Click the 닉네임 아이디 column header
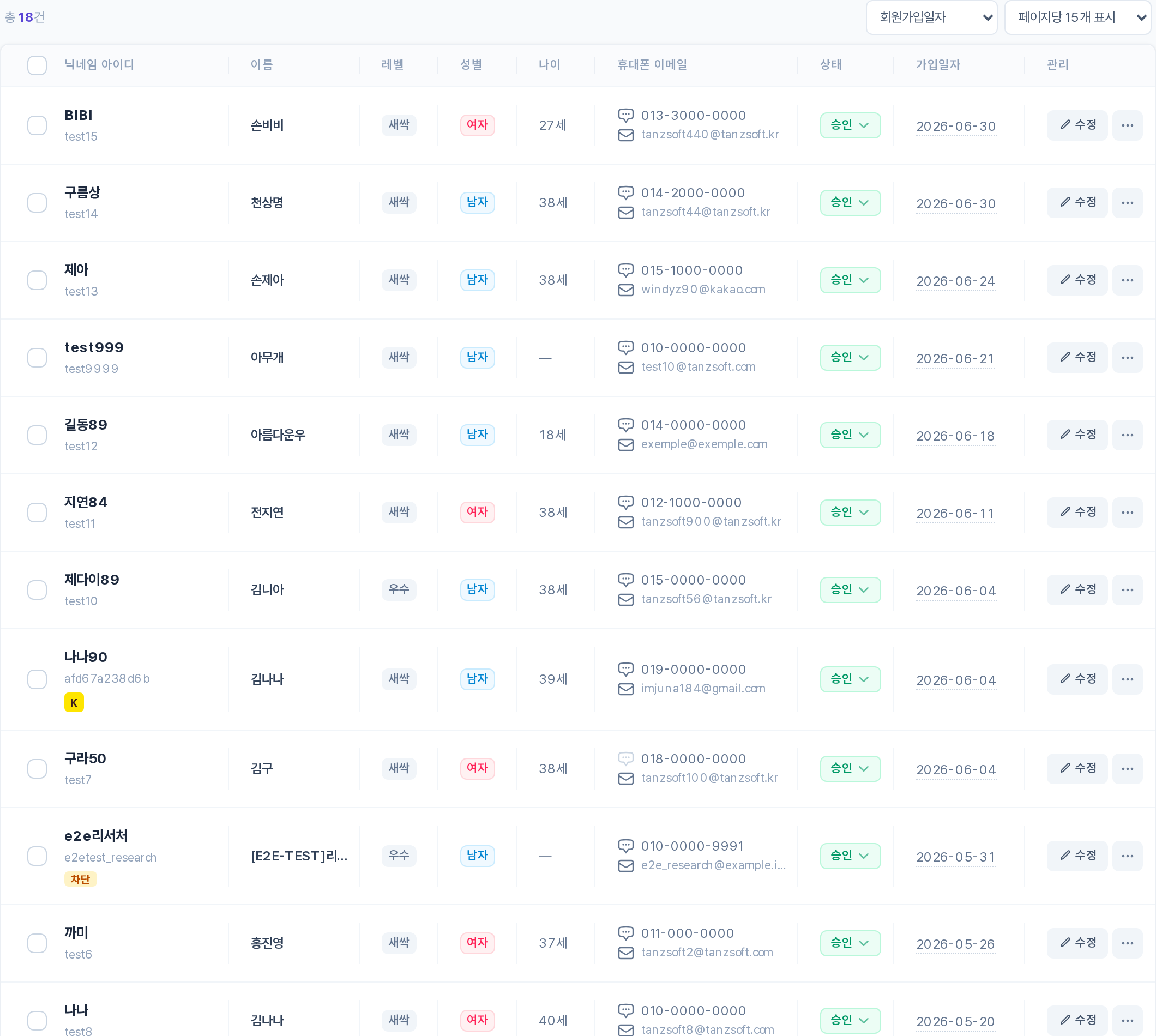 pos(99,65)
